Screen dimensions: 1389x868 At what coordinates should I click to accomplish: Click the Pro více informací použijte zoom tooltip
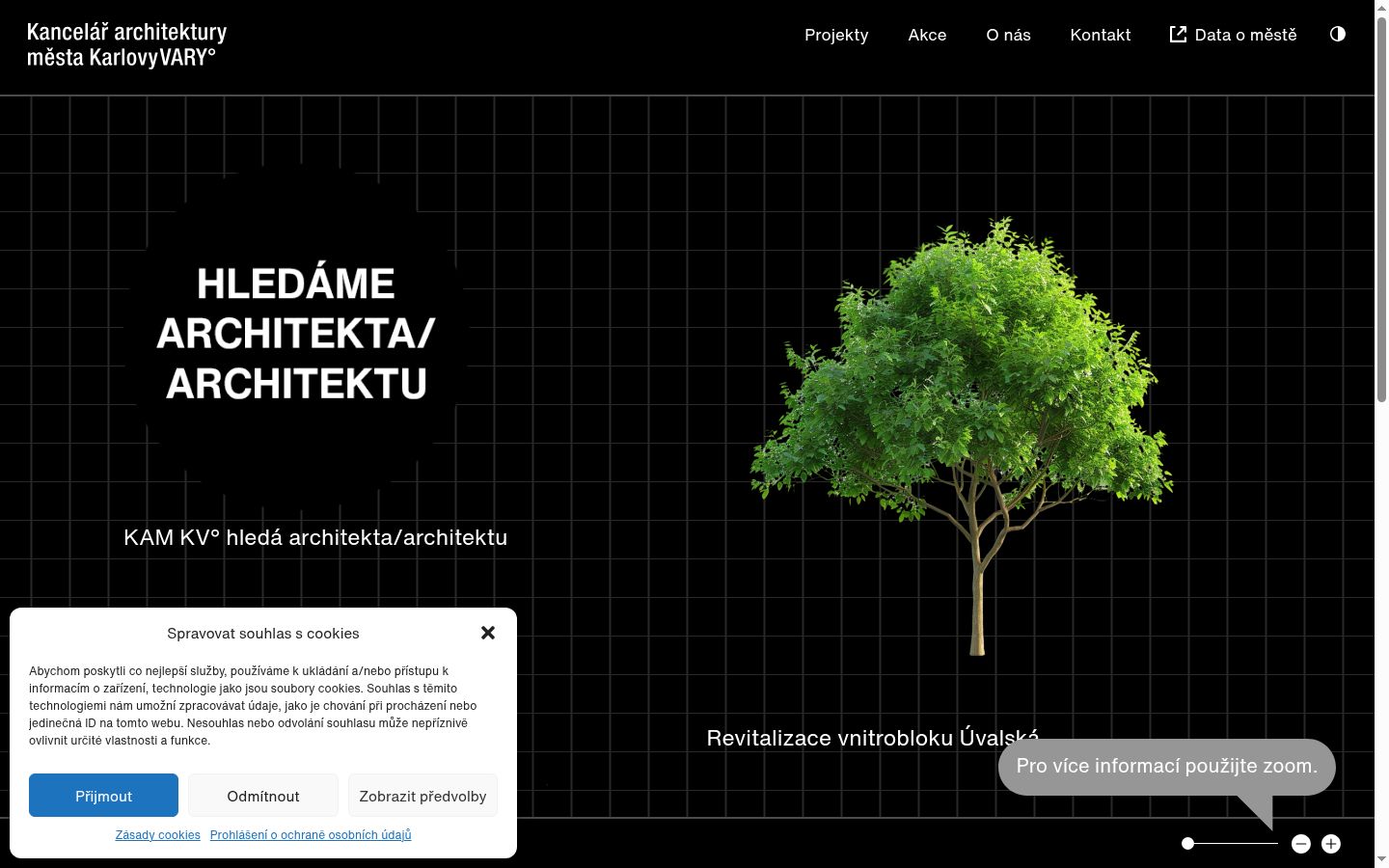pyautogui.click(x=1166, y=767)
